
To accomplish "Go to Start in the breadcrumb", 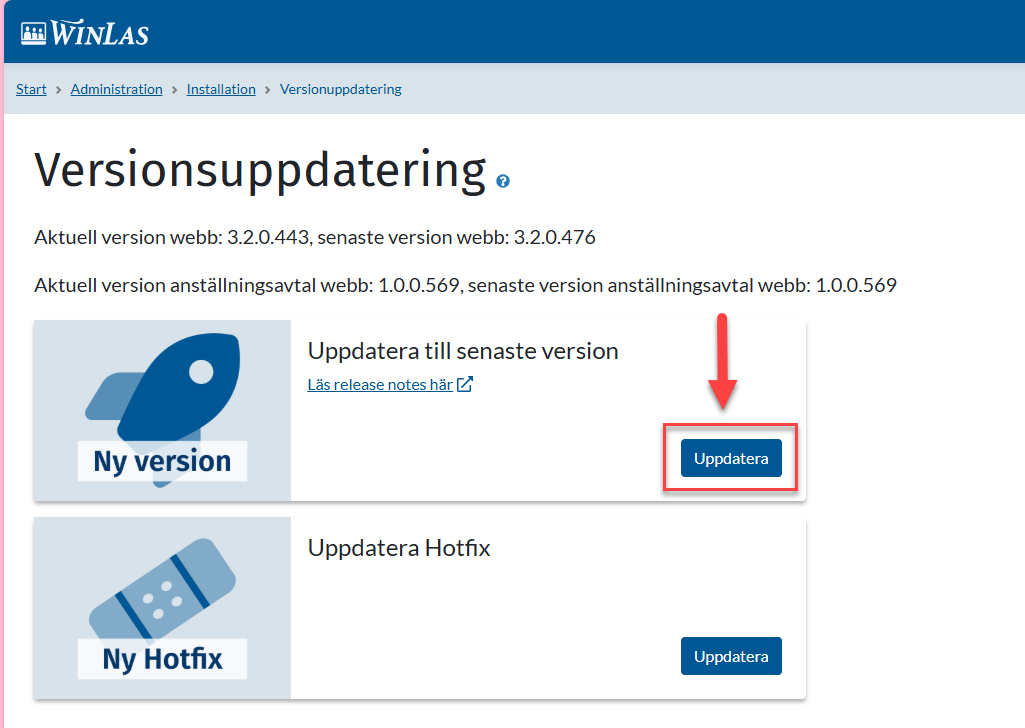I will [x=31, y=89].
